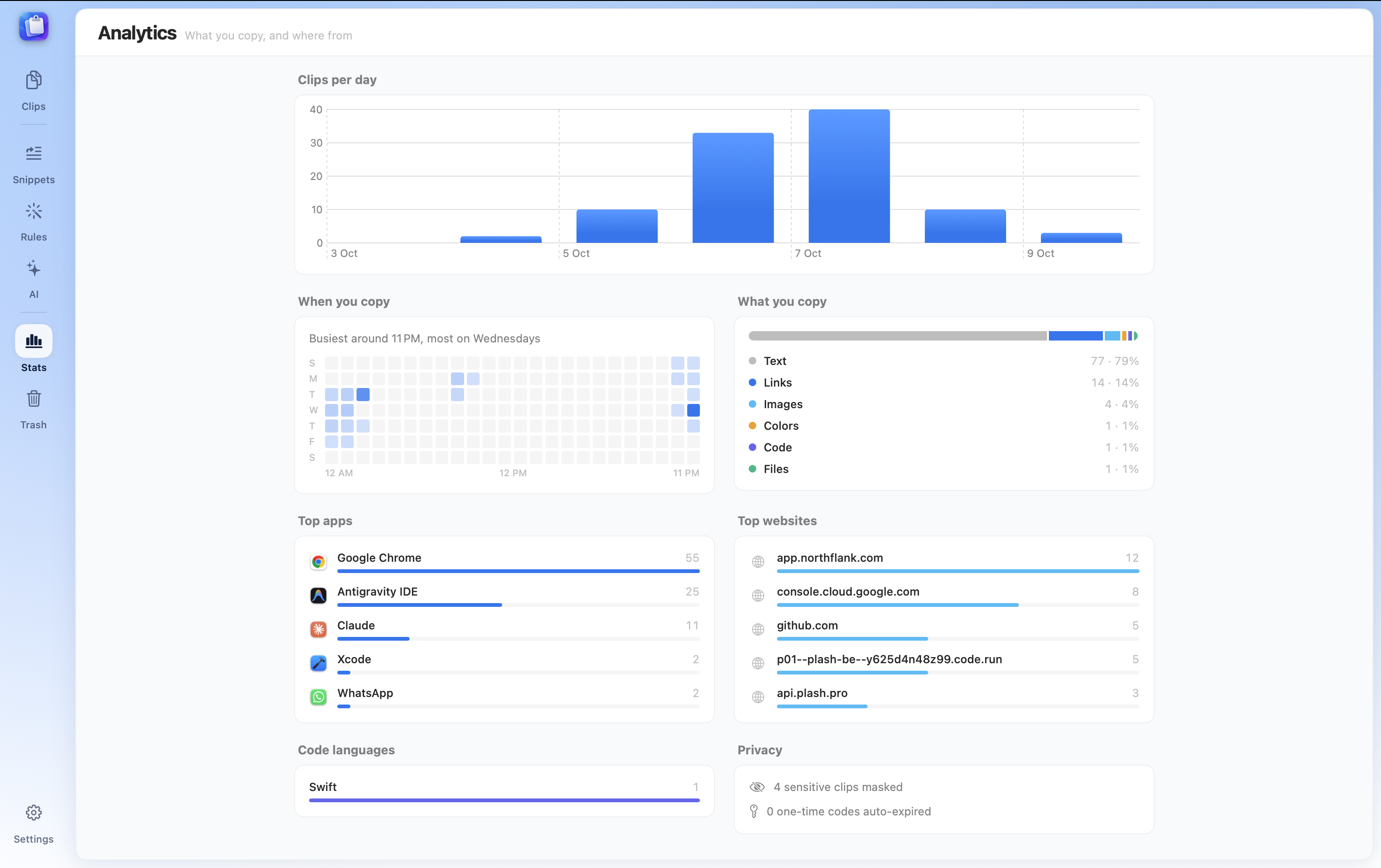Click globe icon beside console.cloud.google.com
The height and width of the screenshot is (868, 1381).
(758, 596)
